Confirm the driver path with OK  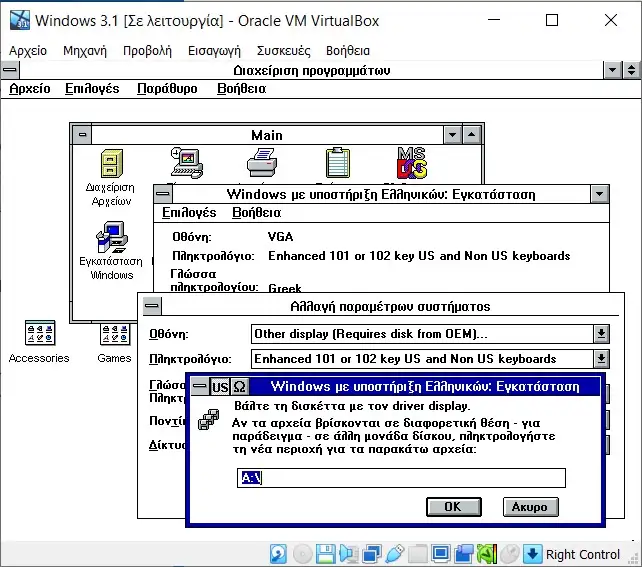point(454,507)
